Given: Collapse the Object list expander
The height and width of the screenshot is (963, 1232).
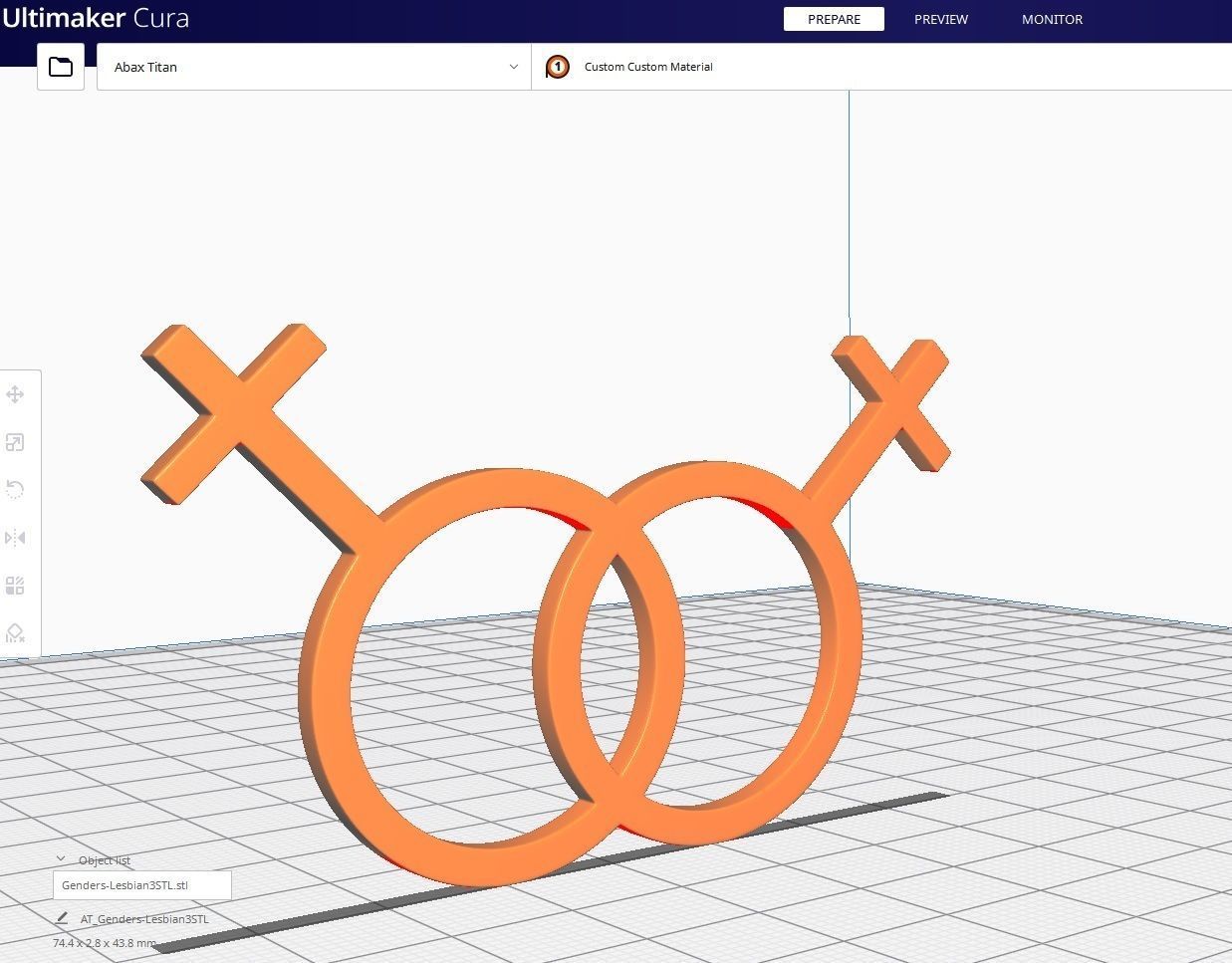Looking at the screenshot, I should pyautogui.click(x=61, y=859).
